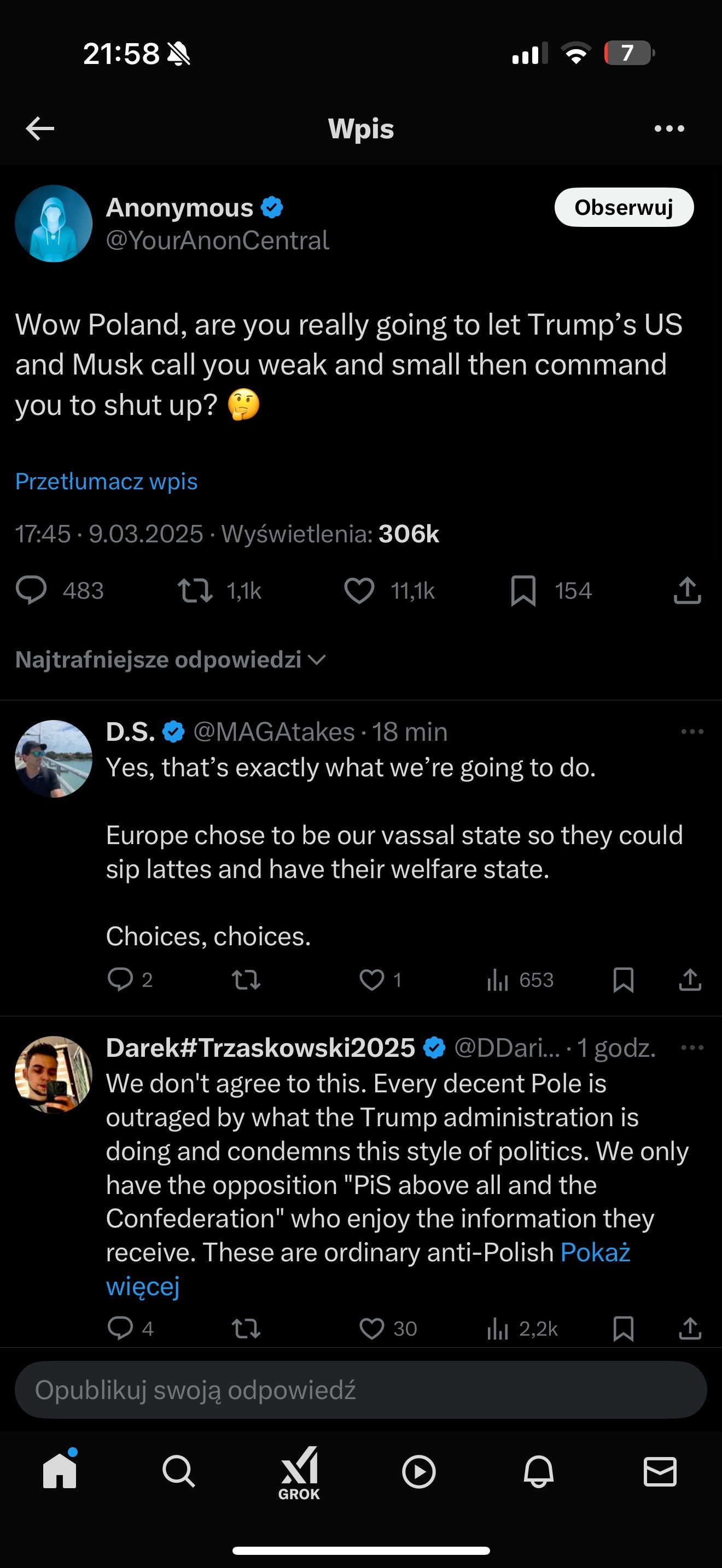Screen dimensions: 722x1568
Task: Open Przetłumacz wpis translation link
Action: click(107, 482)
